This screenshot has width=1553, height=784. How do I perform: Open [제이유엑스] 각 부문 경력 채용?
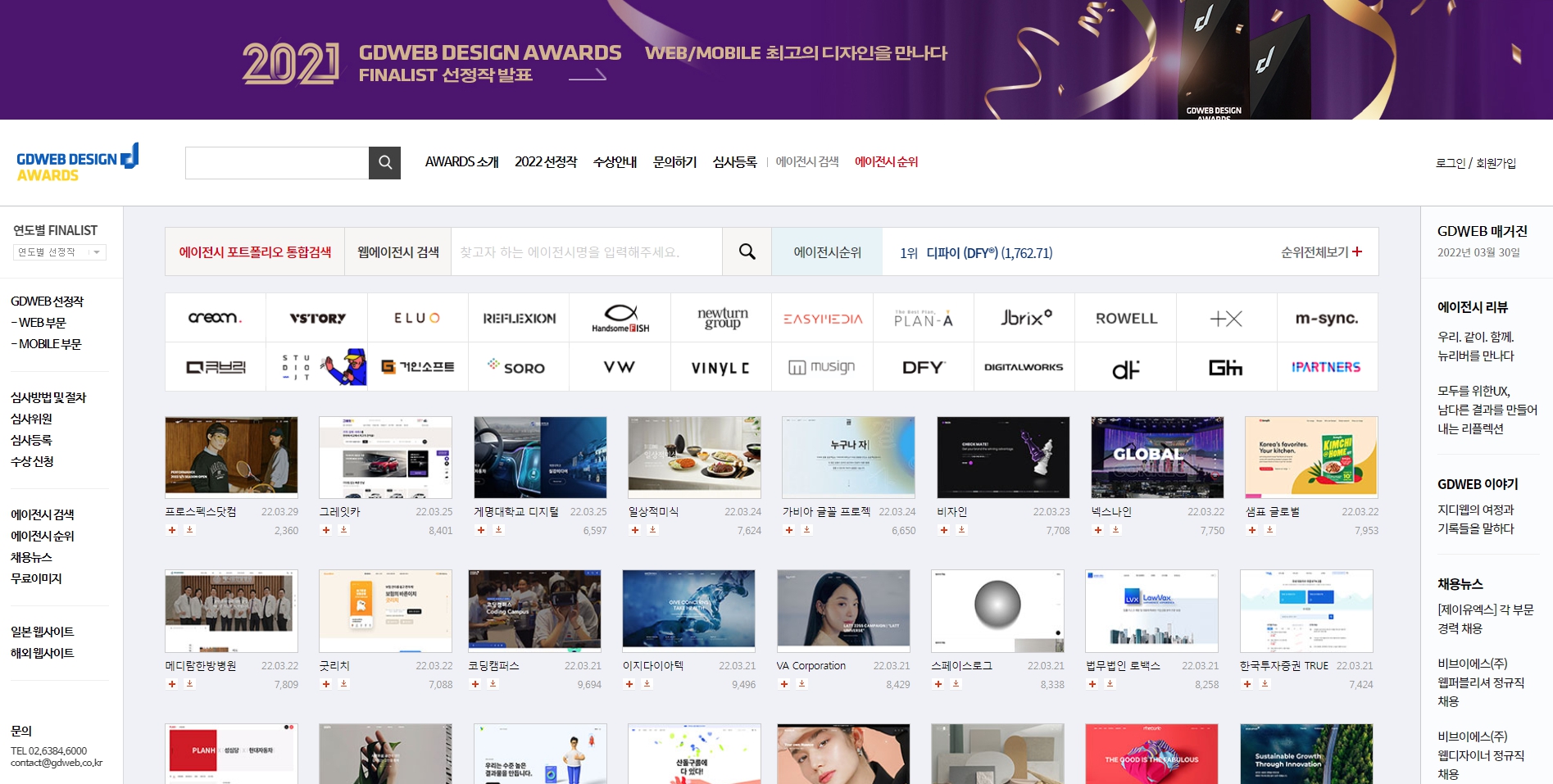click(1485, 619)
